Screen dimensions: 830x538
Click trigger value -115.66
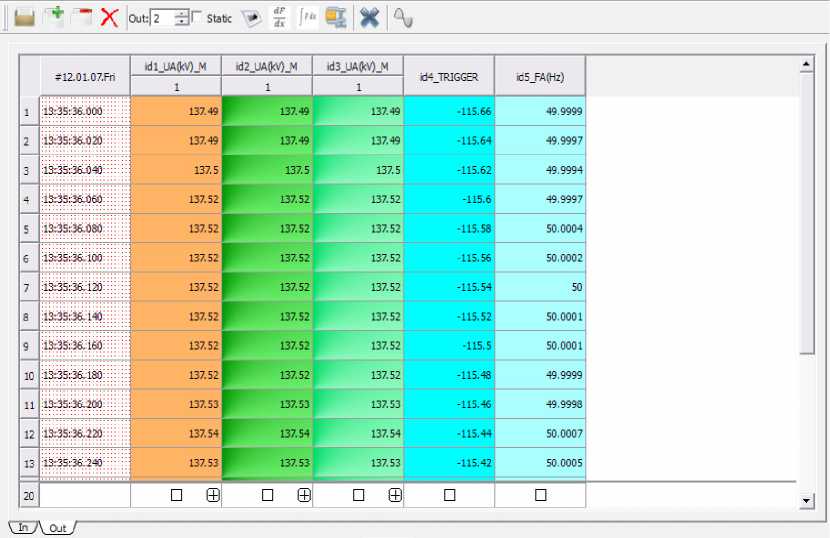449,111
